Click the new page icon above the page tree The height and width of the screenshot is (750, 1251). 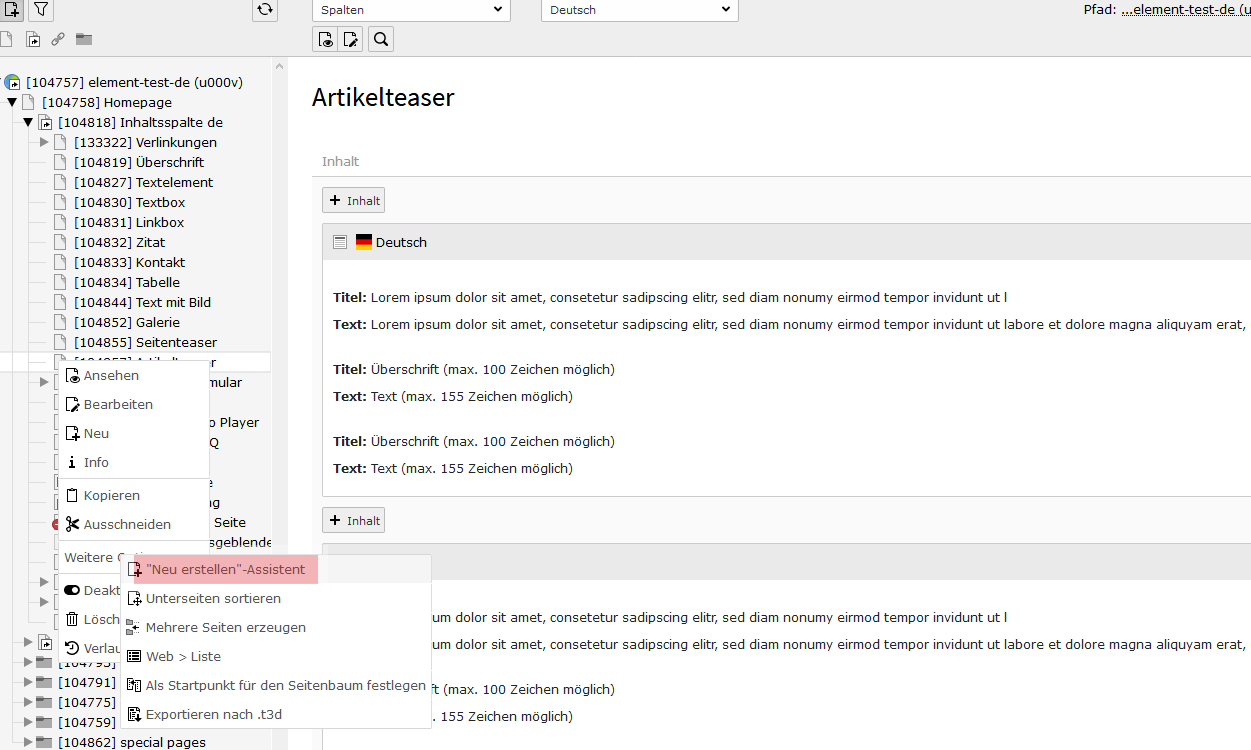point(13,10)
